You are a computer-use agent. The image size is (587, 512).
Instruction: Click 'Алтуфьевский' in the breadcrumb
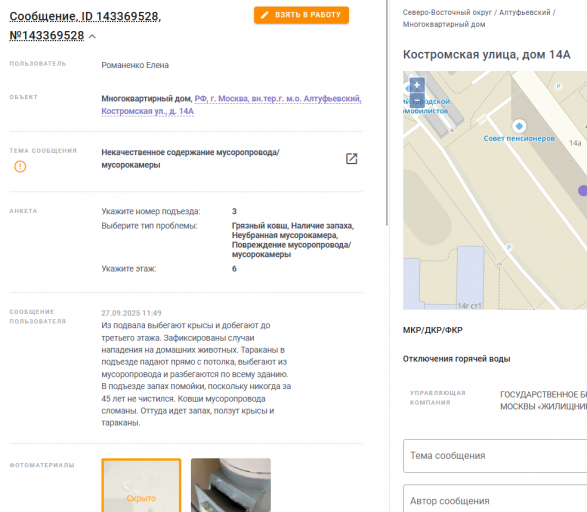tap(524, 12)
